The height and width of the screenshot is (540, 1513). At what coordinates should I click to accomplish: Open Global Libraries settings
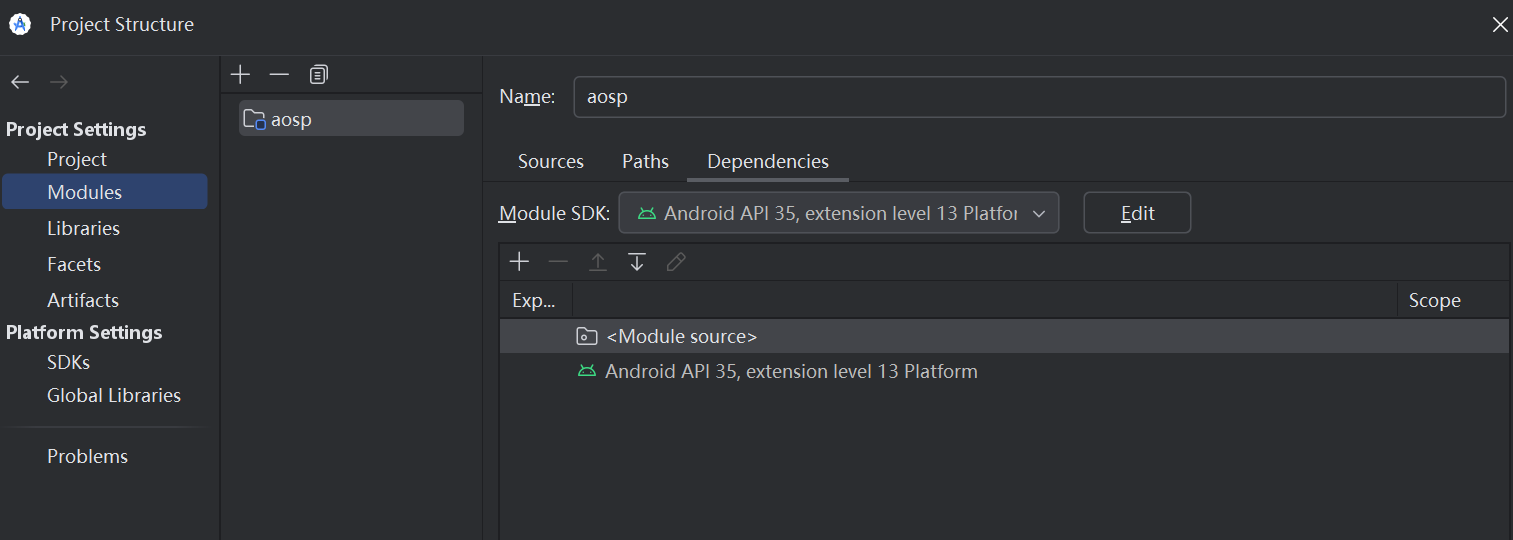(x=114, y=395)
